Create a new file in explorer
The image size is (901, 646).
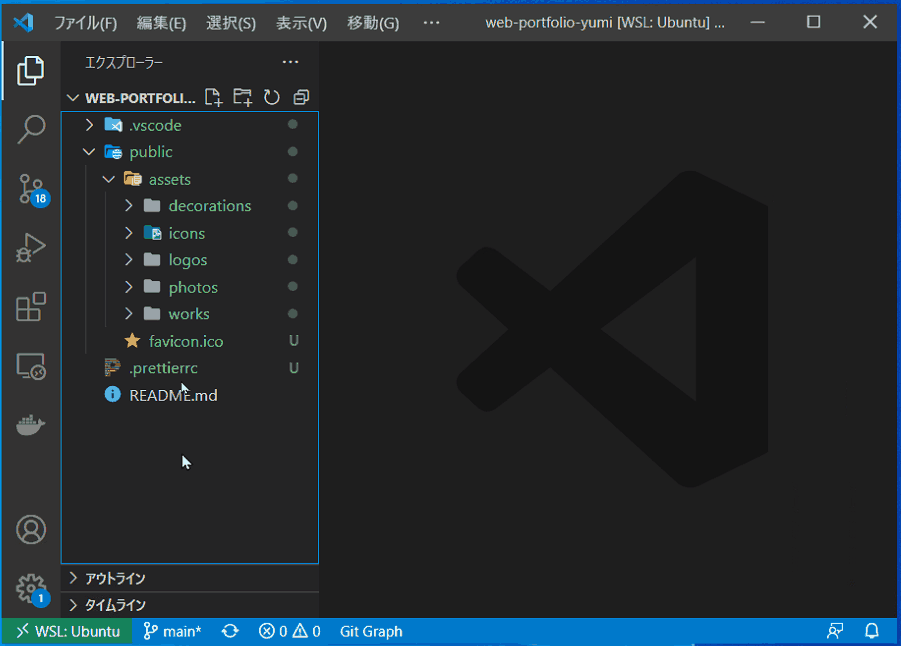click(213, 97)
